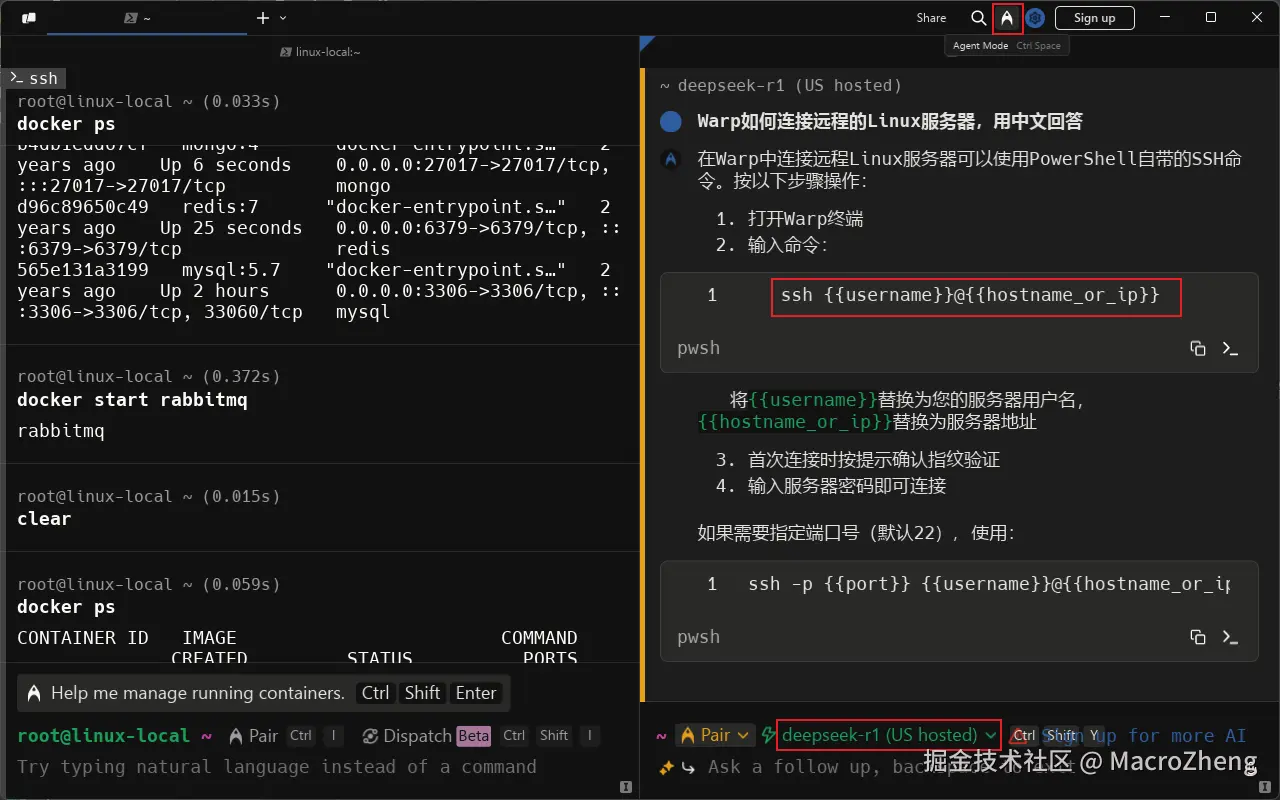Click the blue corner marker of AI pane

(x=646, y=43)
